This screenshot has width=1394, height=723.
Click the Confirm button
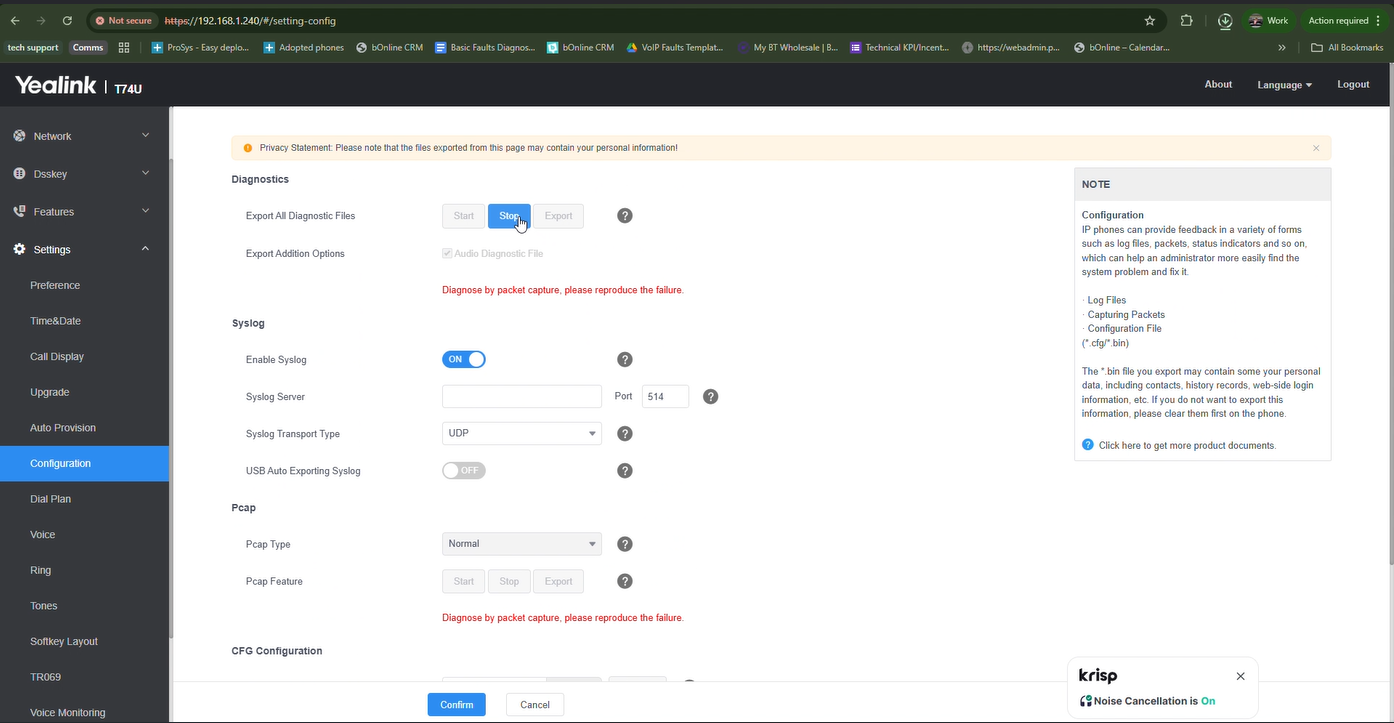pos(457,705)
